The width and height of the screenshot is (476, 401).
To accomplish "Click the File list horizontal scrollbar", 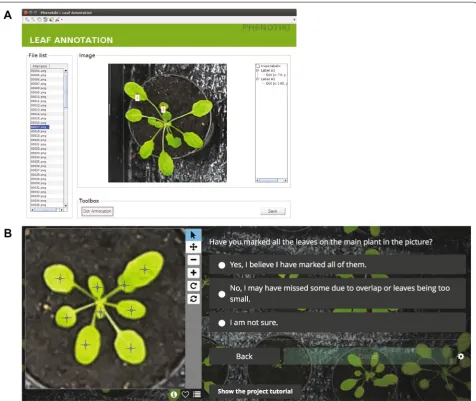I will pyautogui.click(x=47, y=210).
